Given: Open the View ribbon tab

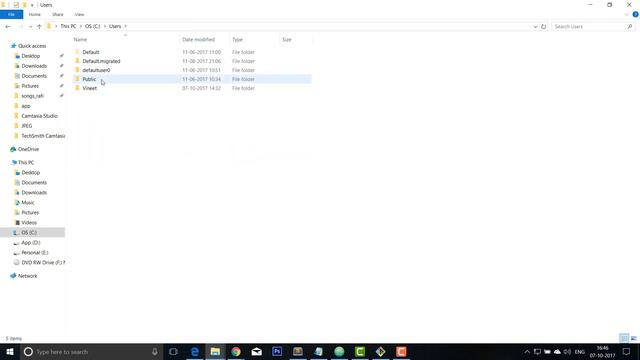Looking at the screenshot, I should click(x=79, y=14).
